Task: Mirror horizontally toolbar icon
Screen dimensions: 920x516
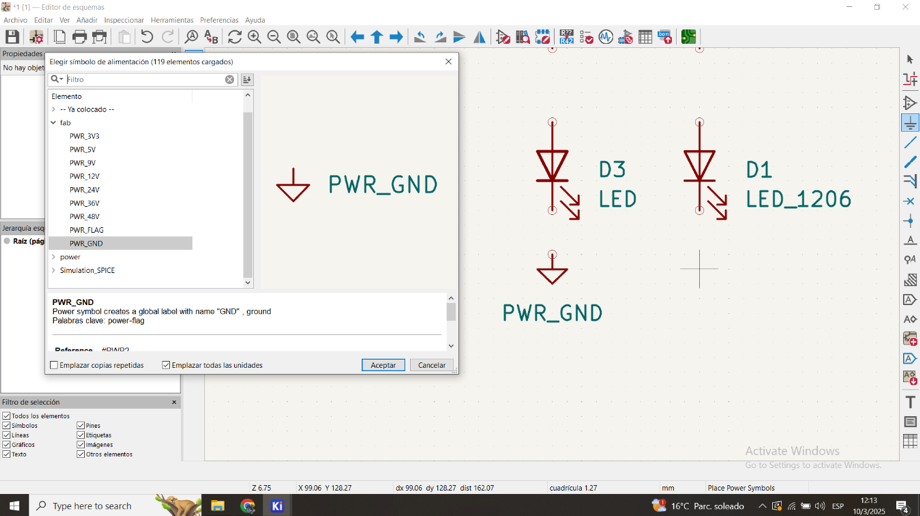Action: (479, 37)
